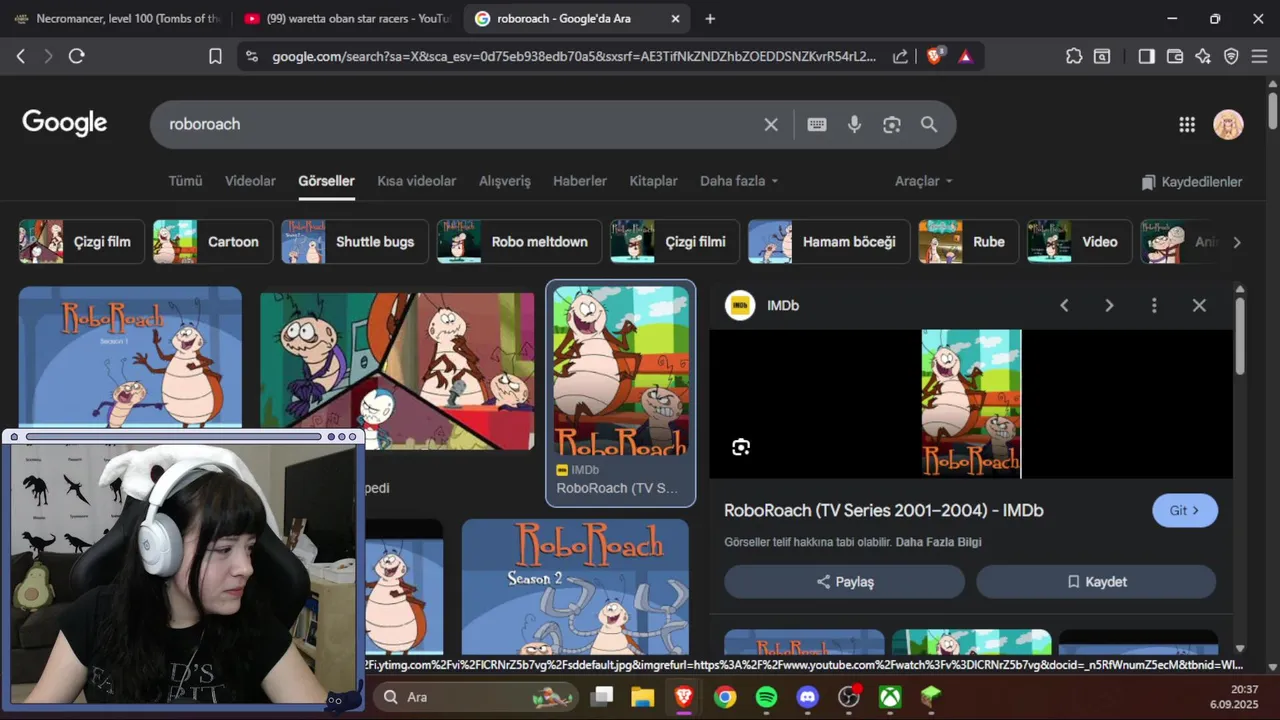Show next image in preview panel
1280x720 pixels.
[x=1109, y=305]
